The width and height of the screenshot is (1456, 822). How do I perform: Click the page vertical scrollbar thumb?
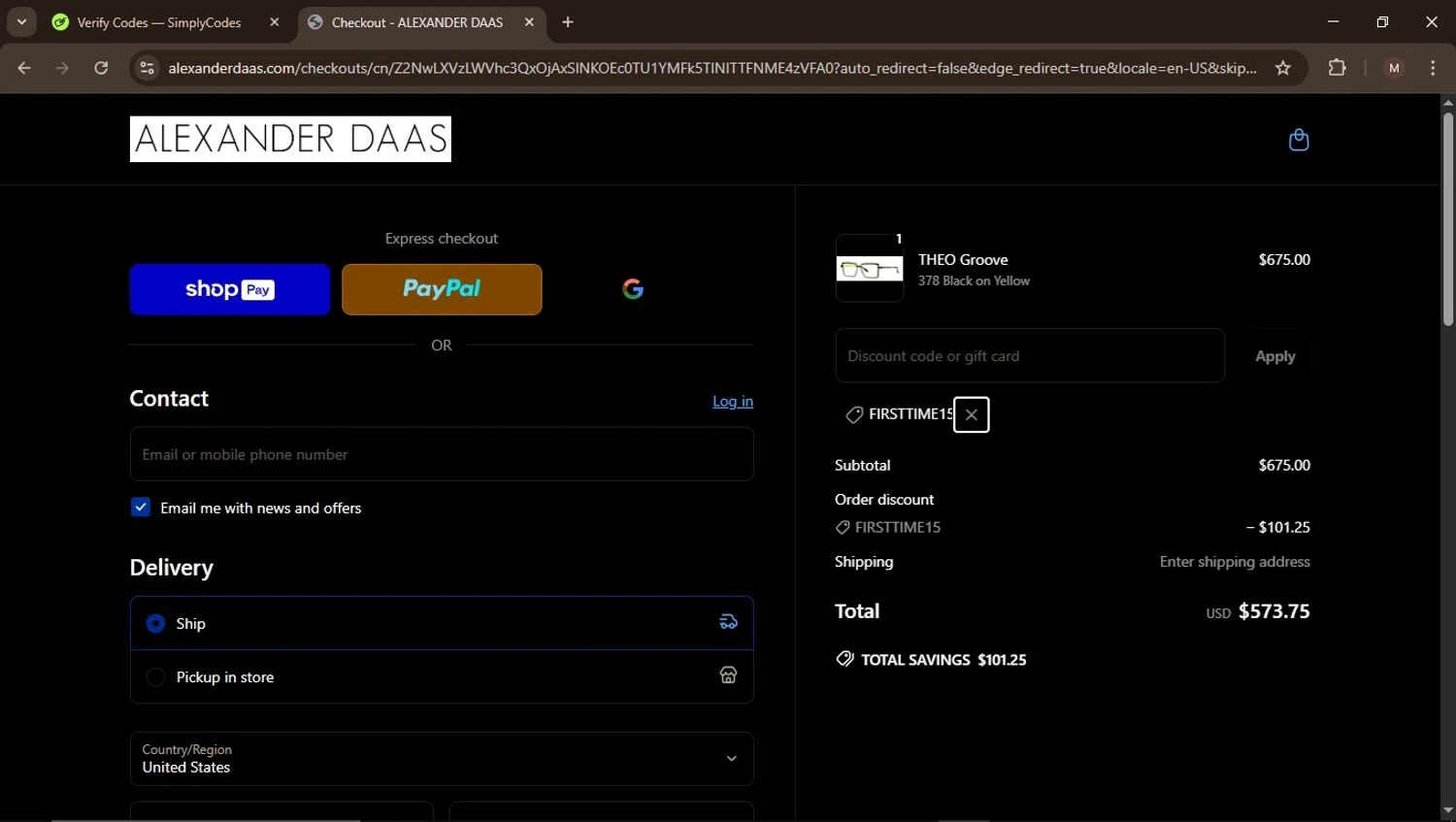1448,219
